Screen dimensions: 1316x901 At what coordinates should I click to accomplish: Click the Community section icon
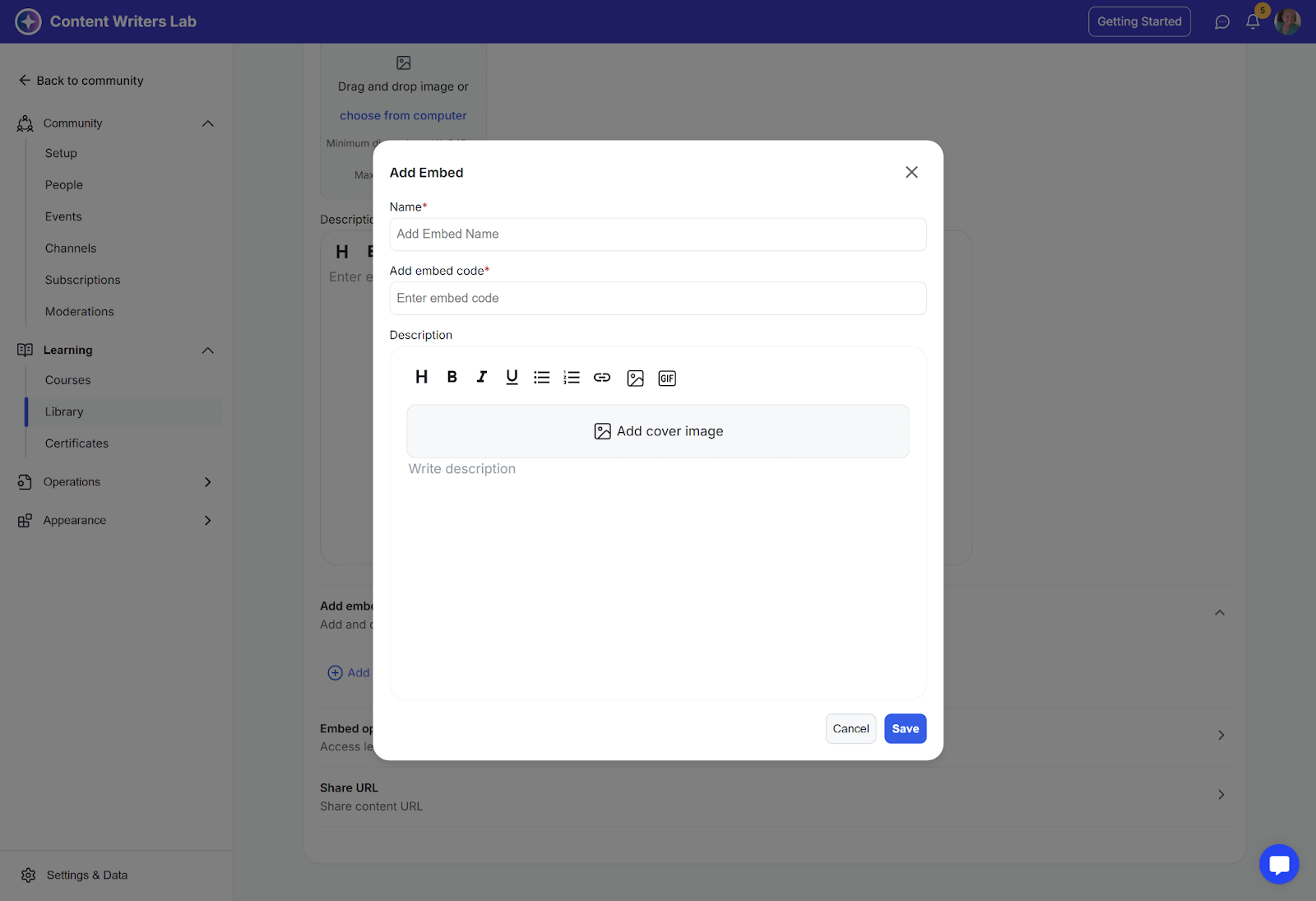(x=25, y=123)
